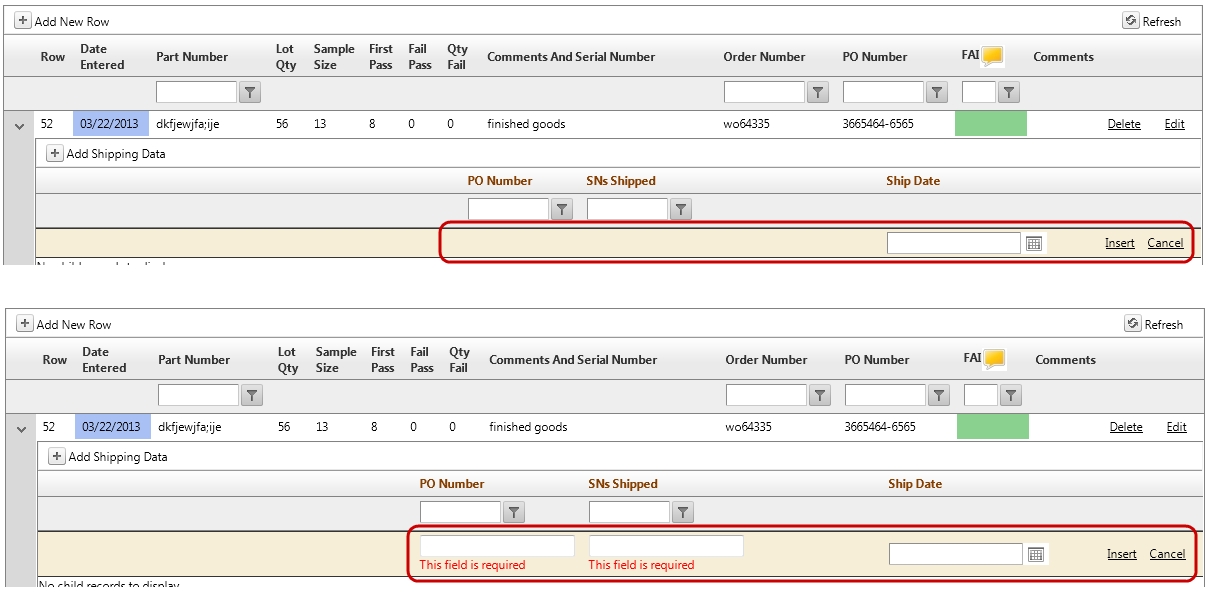Click Add New Row plus icon in upper grid
The image size is (1213, 600).
tap(23, 21)
